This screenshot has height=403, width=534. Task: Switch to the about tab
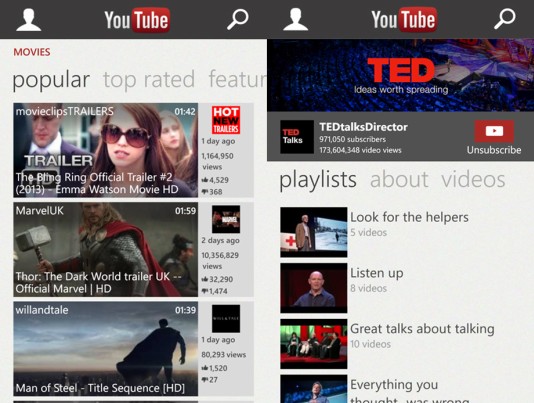[x=399, y=179]
